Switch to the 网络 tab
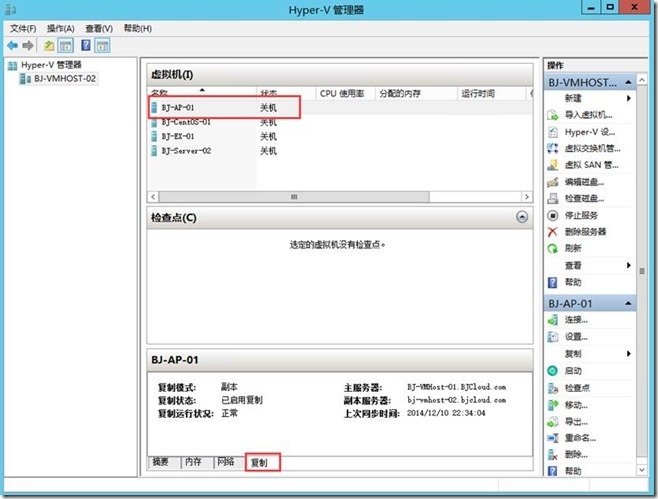This screenshot has width=658, height=499. tap(226, 462)
